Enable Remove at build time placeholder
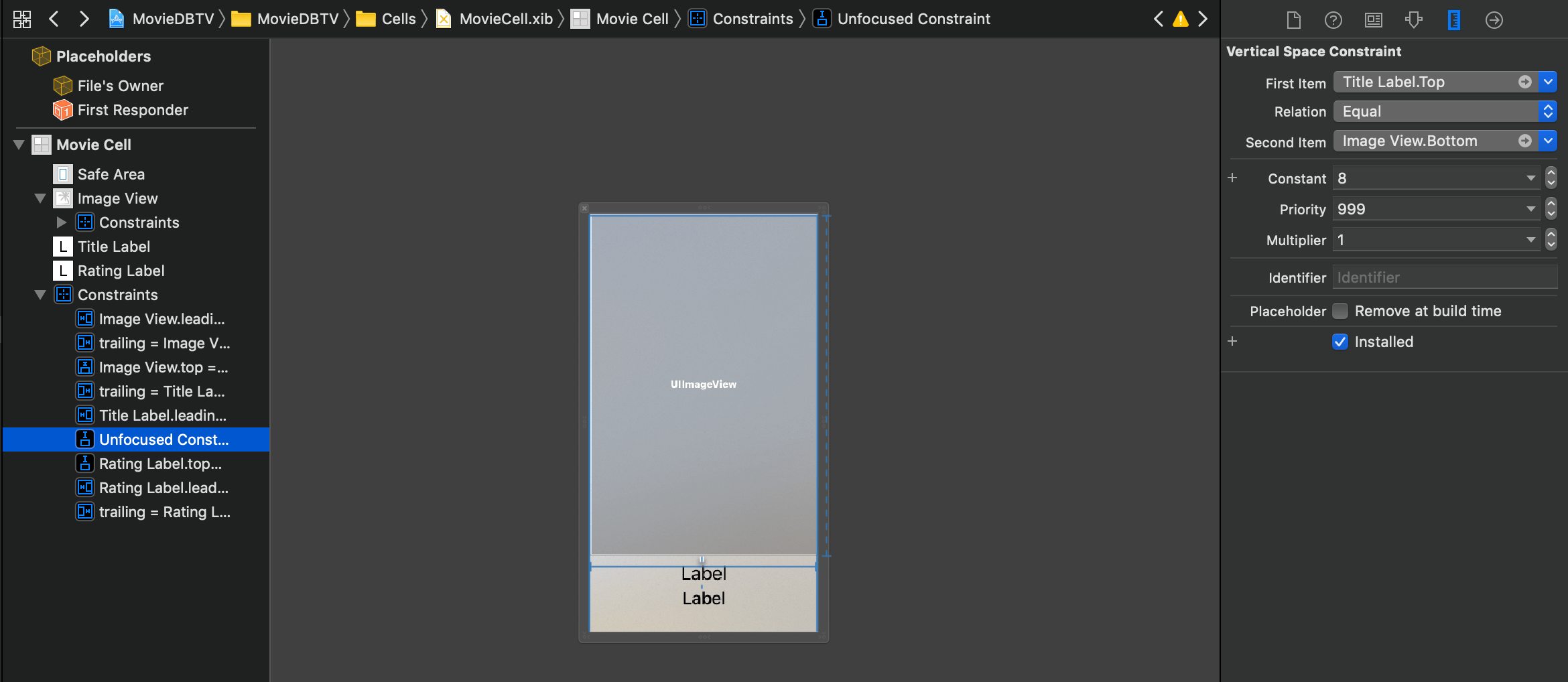This screenshot has height=682, width=1568. 1340,311
